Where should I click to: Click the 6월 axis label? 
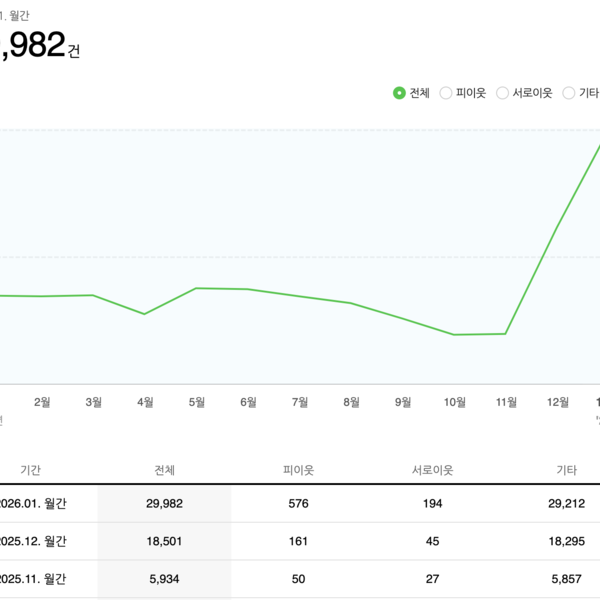(x=248, y=402)
